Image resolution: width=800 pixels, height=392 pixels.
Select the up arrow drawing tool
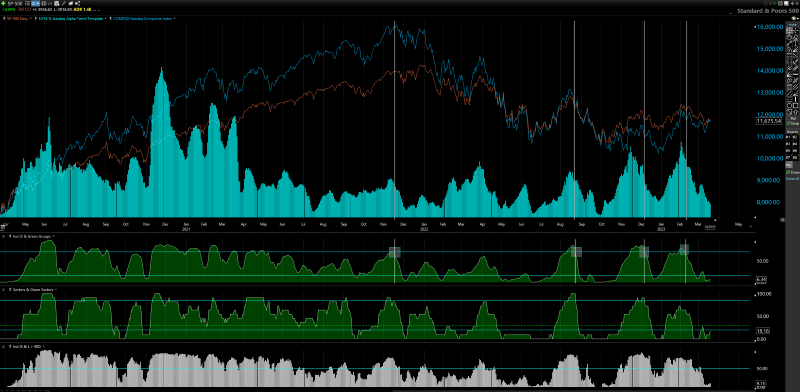point(795,112)
